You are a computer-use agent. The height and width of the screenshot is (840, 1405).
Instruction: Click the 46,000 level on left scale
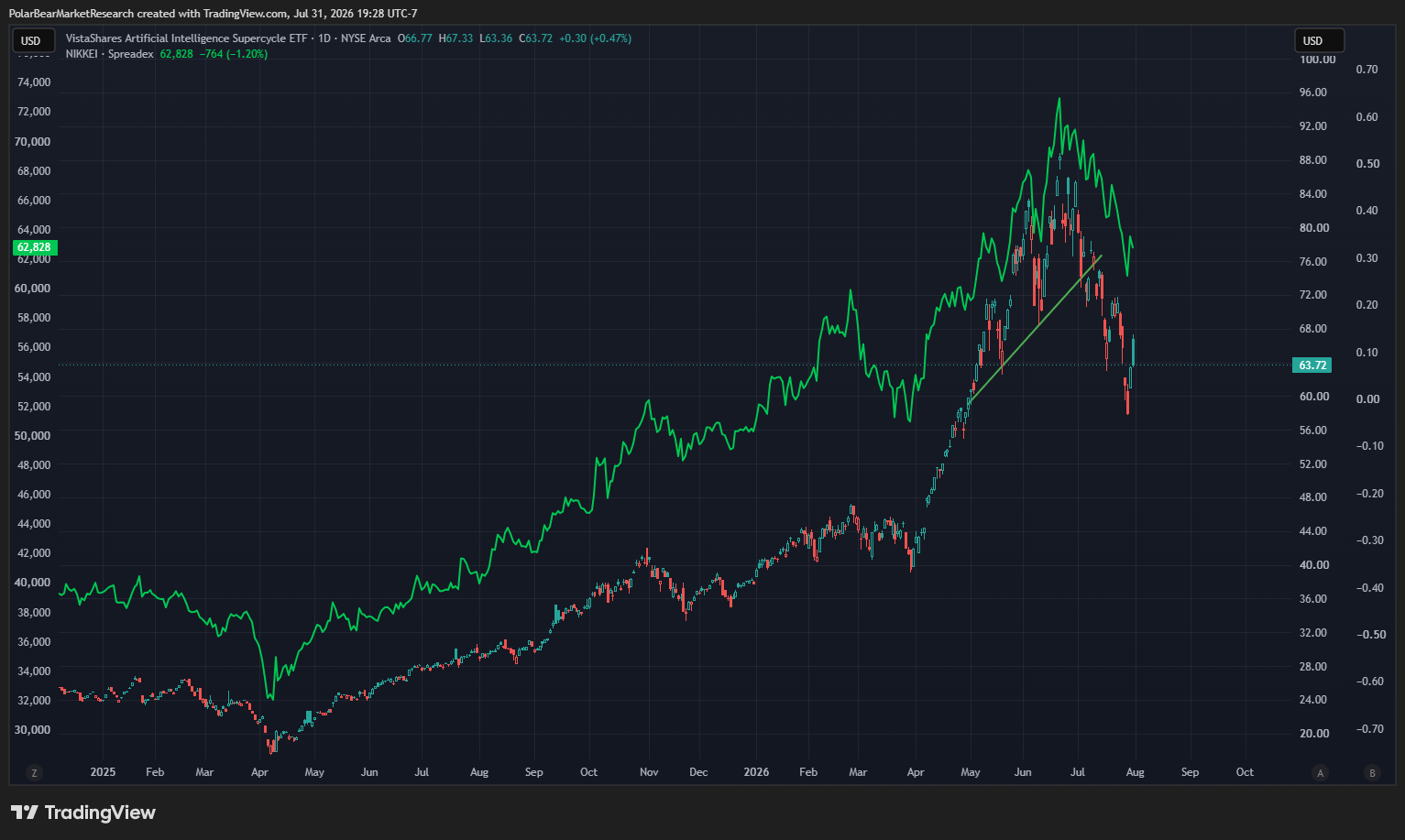coord(34,495)
